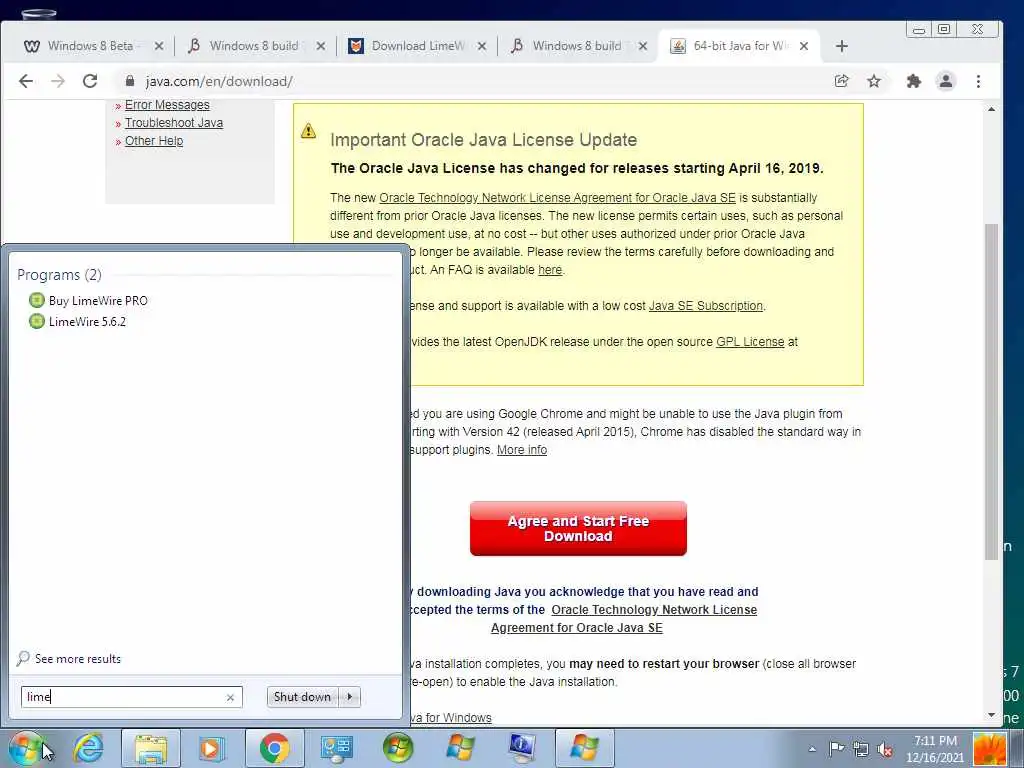
Task: Open the Chrome three-dot menu
Action: point(978,81)
